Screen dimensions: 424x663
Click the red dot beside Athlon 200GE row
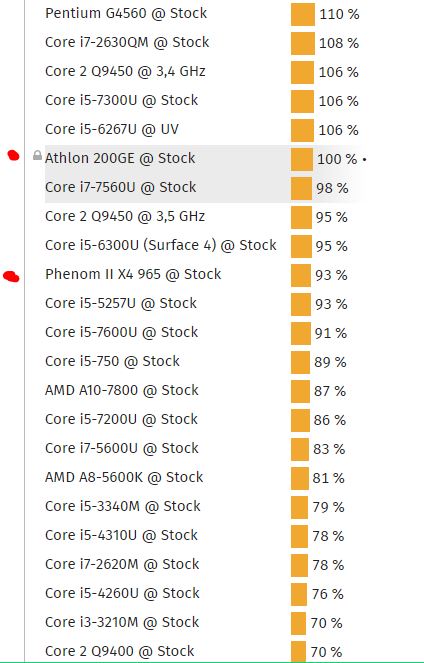14,156
